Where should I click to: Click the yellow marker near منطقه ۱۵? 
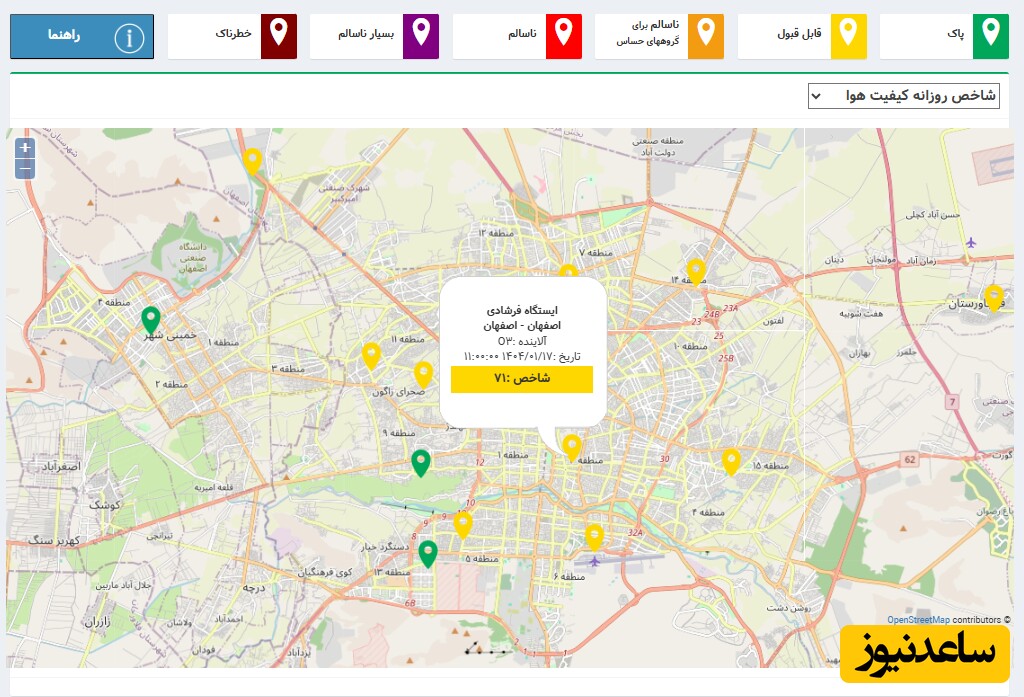pos(731,461)
